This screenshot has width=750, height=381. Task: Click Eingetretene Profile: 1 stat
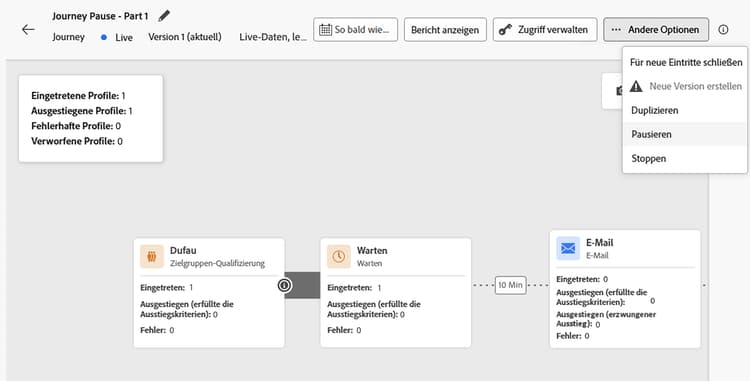pyautogui.click(x=78, y=96)
